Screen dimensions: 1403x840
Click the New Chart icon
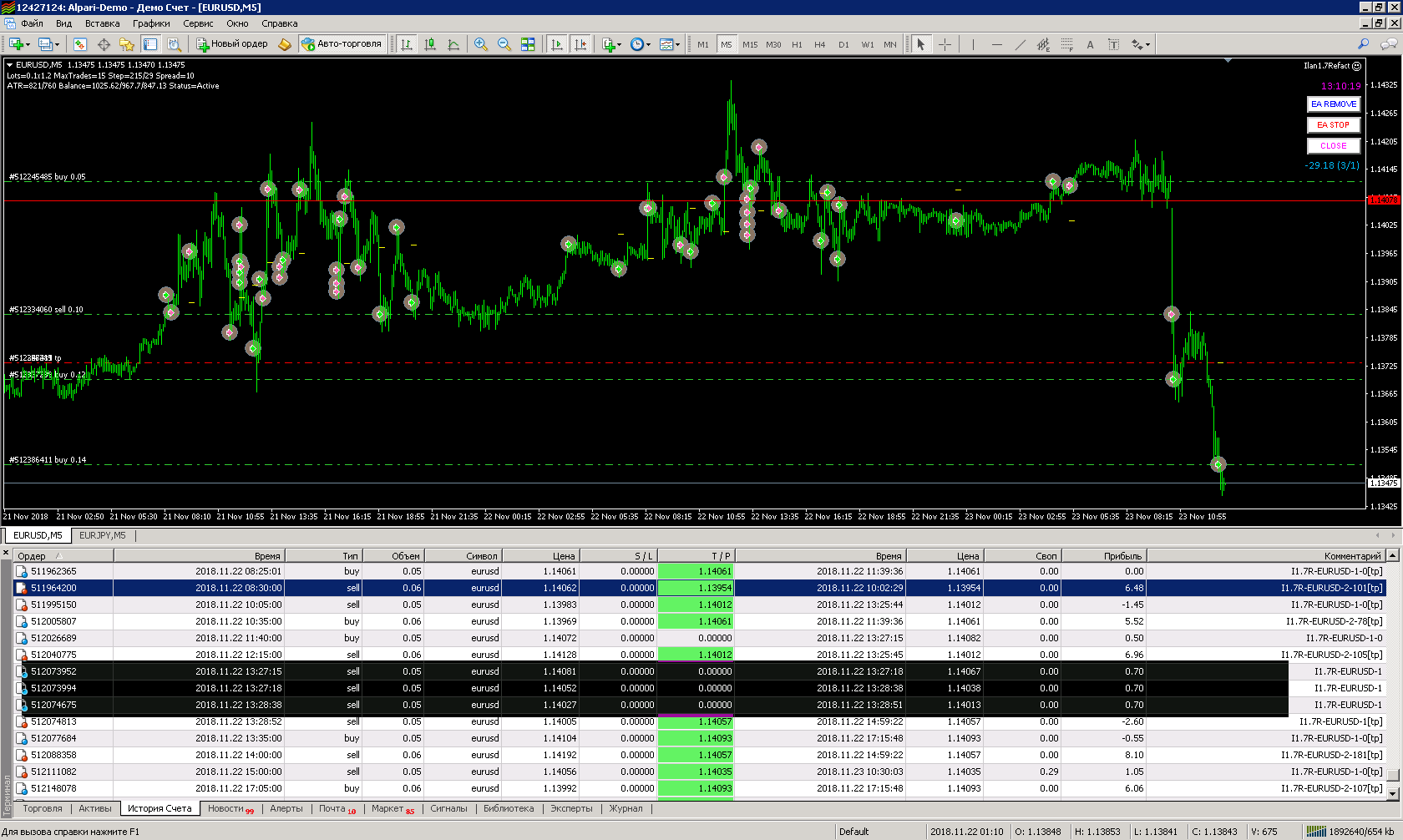pos(16,44)
